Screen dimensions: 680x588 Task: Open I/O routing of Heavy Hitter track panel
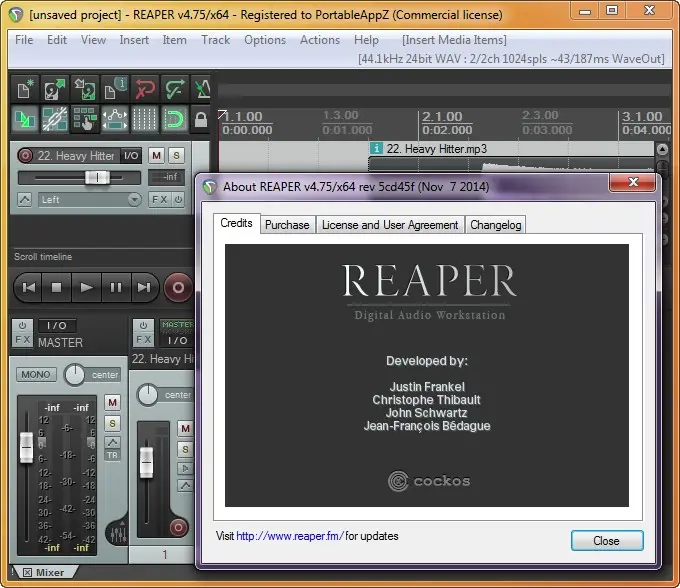coord(131,156)
